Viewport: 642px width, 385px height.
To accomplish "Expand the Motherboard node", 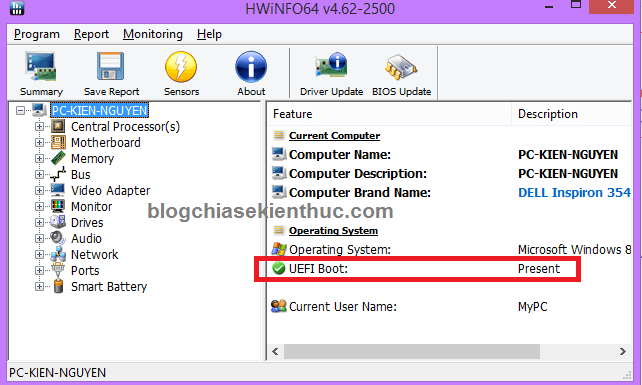I will [x=39, y=143].
